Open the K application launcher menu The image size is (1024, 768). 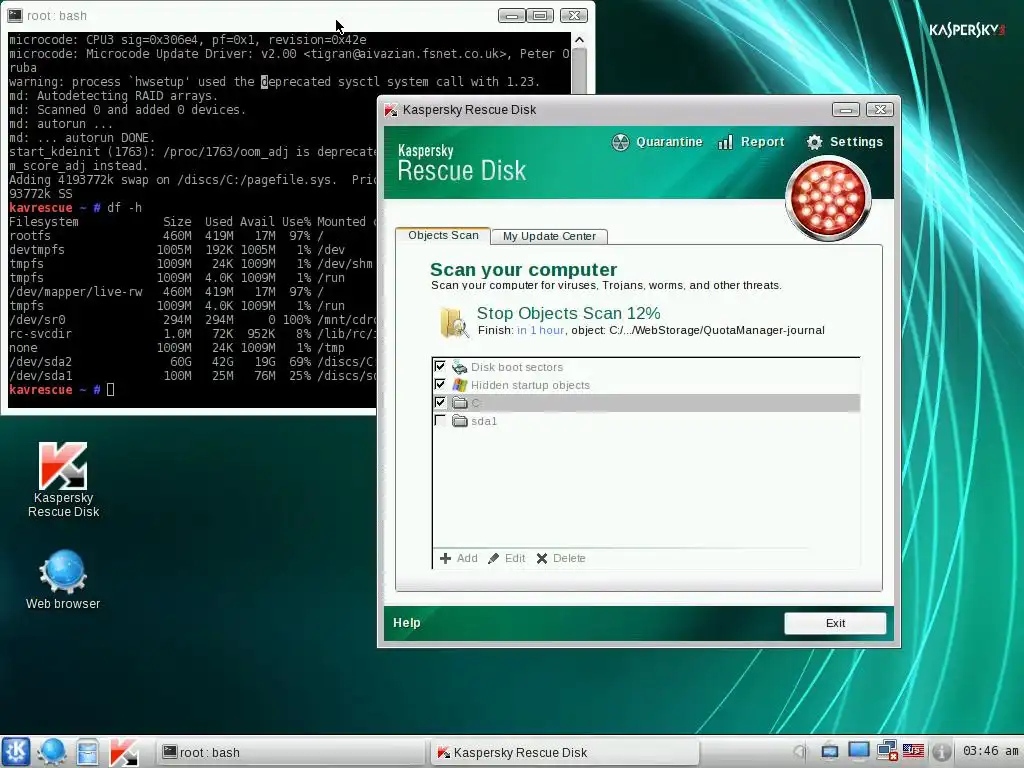pos(16,752)
